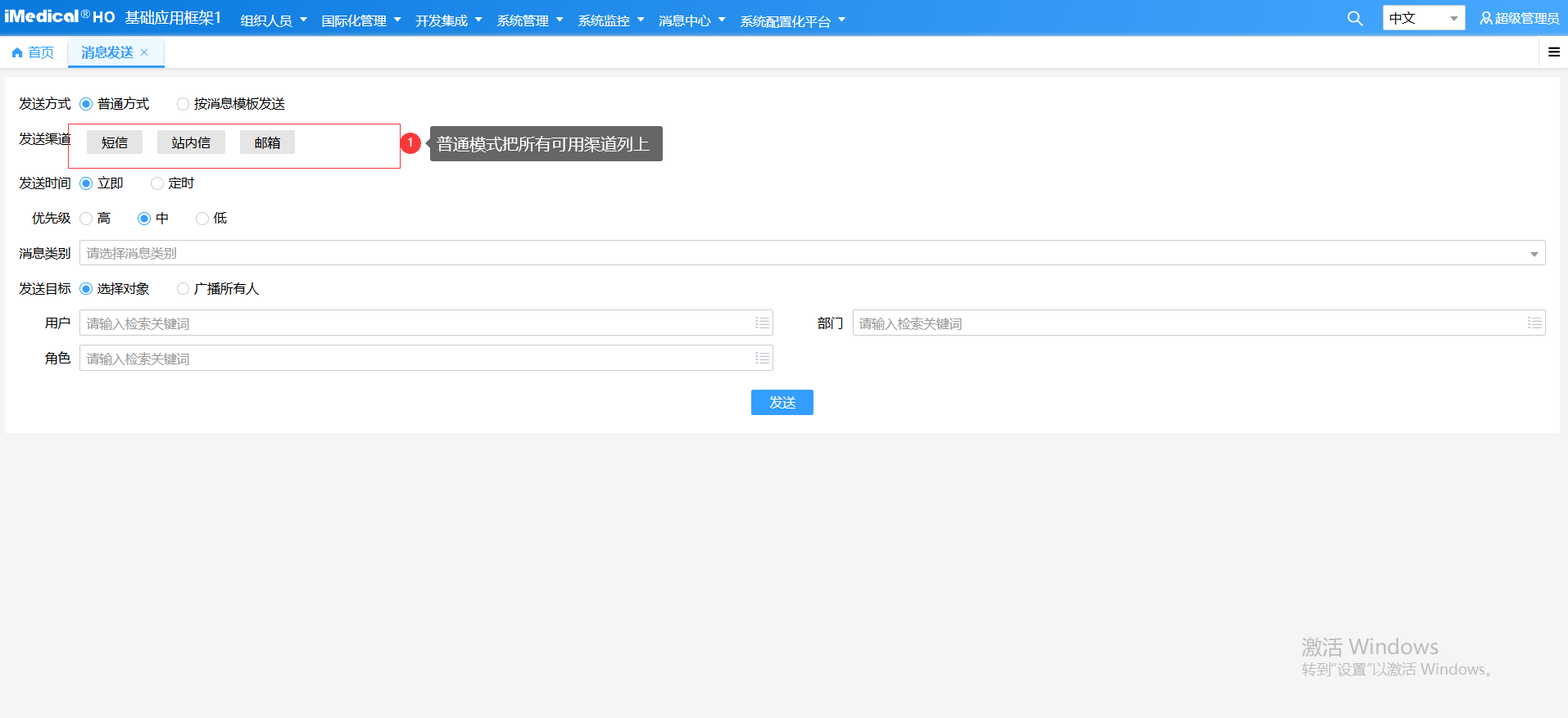
Task: Expand the 消息类别 dropdown
Action: coord(1534,254)
